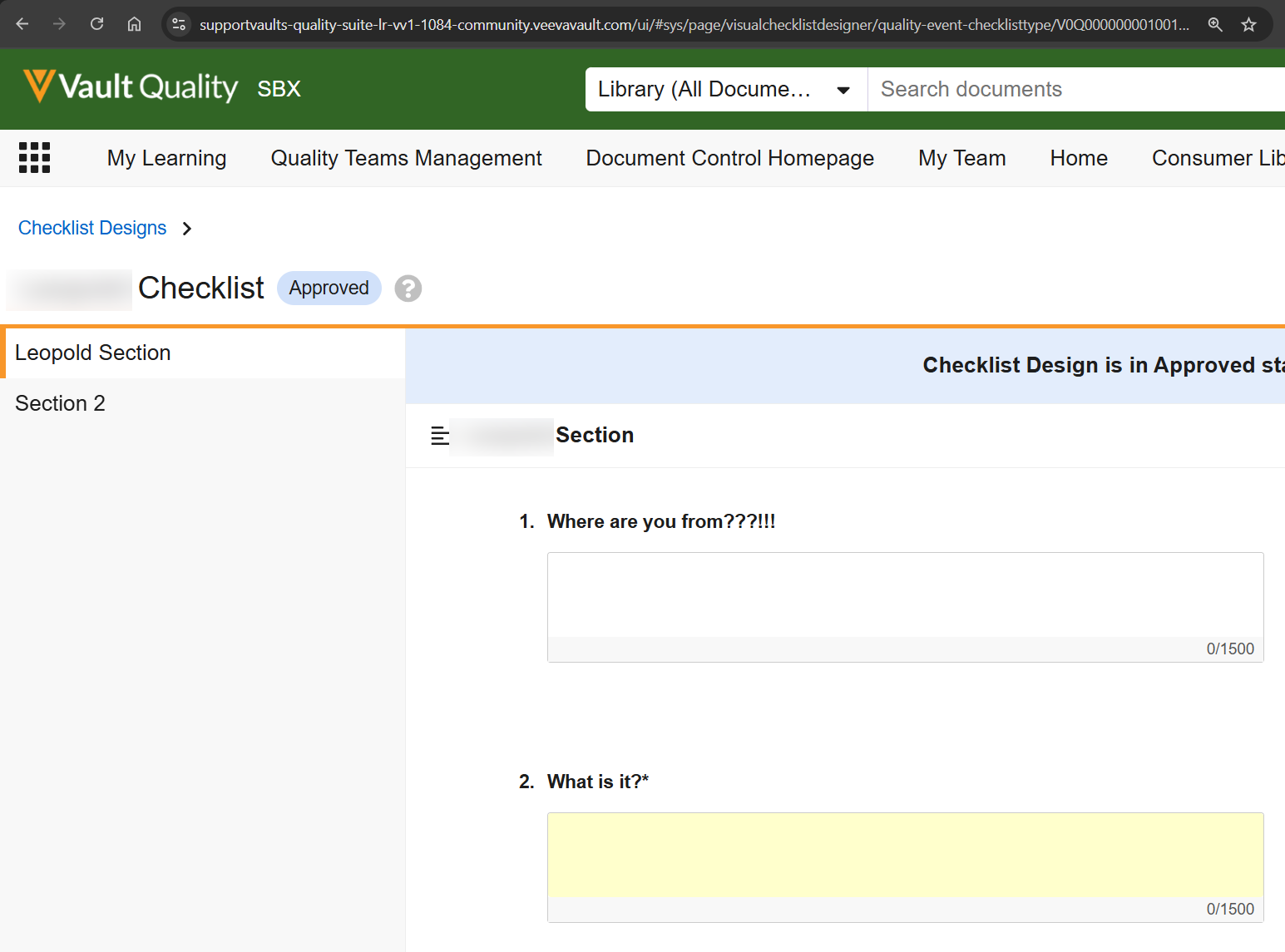Click the yellow 'What is it?' answer box

tap(905, 855)
